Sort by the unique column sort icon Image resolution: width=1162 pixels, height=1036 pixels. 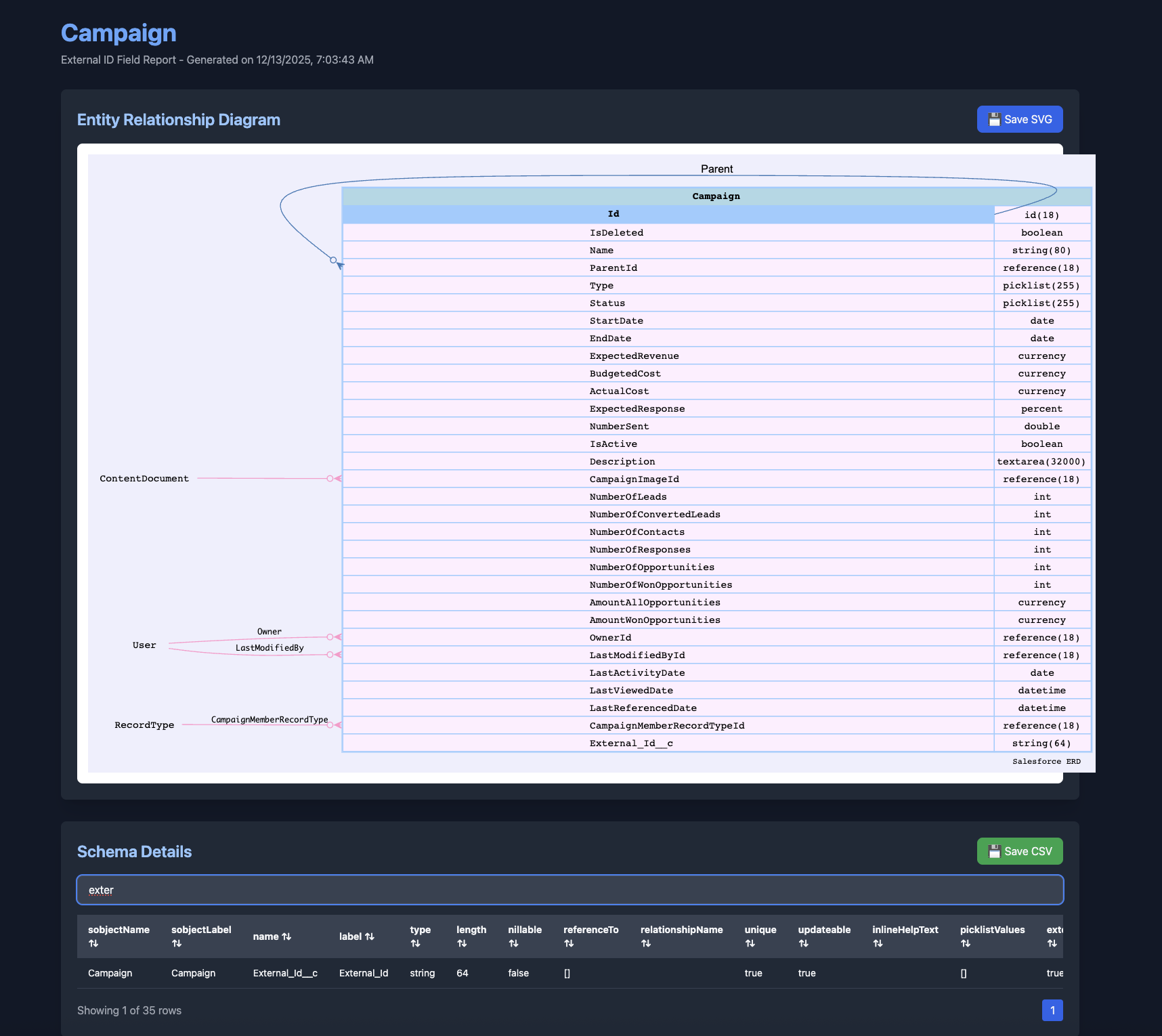tap(750, 943)
